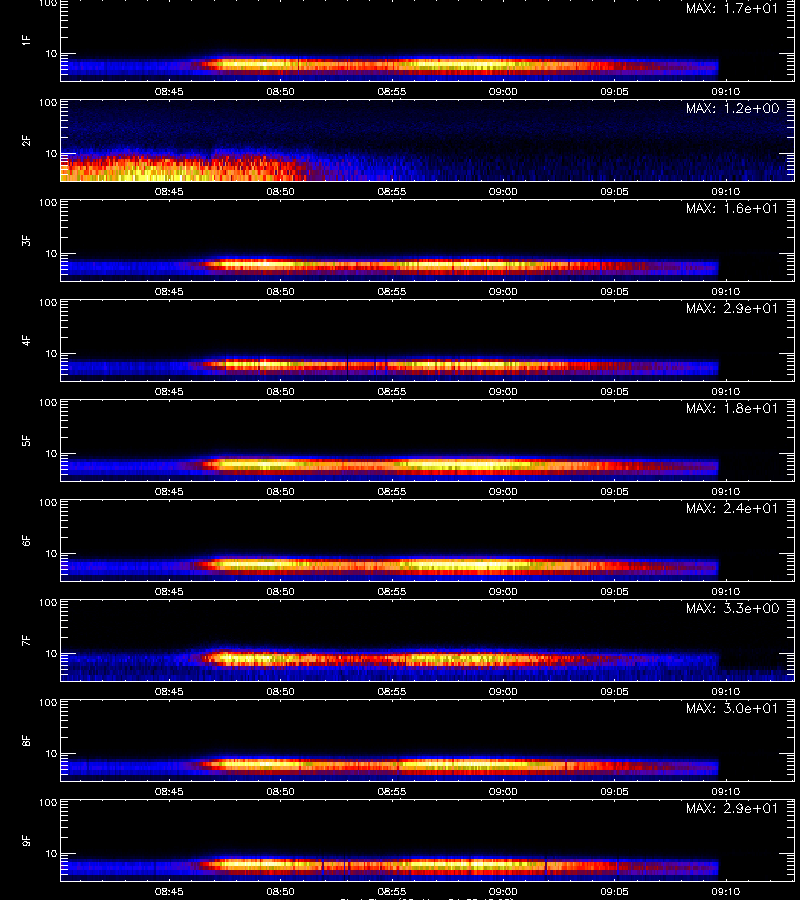800x900 pixels.
Task: Click the 100 y-axis label of panel 5F
Action: pos(48,403)
